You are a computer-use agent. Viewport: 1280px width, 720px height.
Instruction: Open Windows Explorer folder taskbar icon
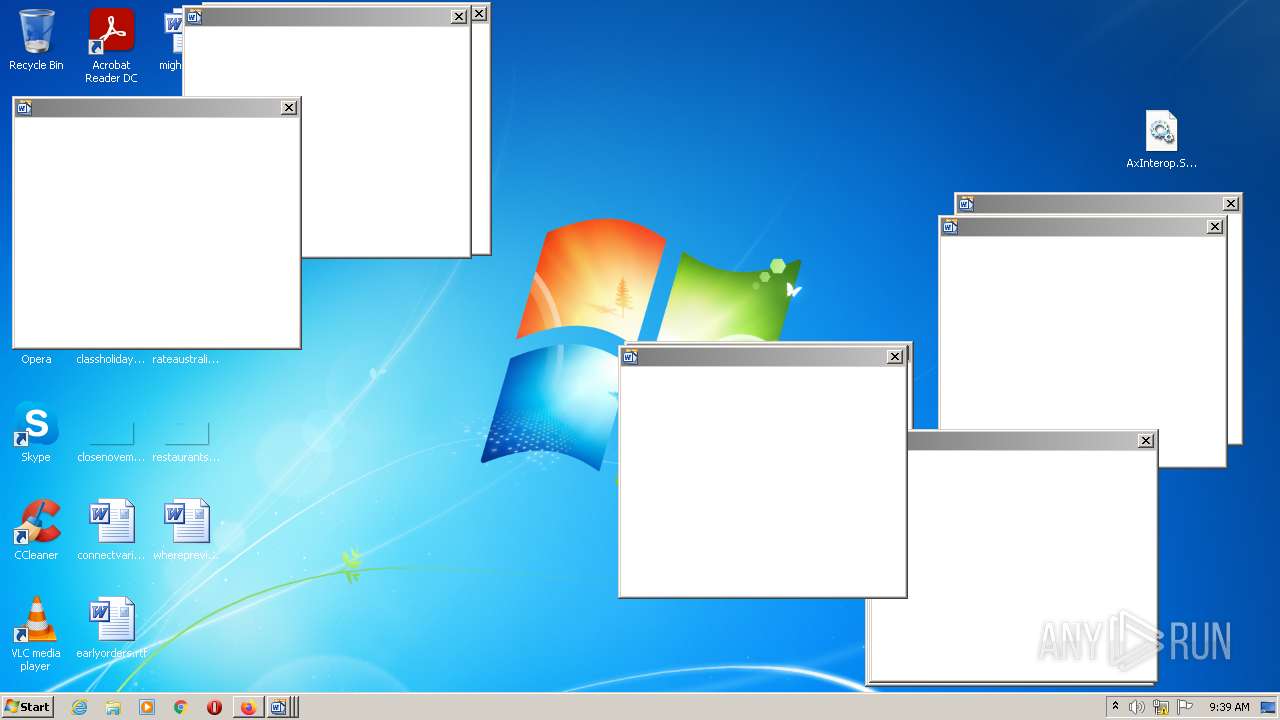113,707
